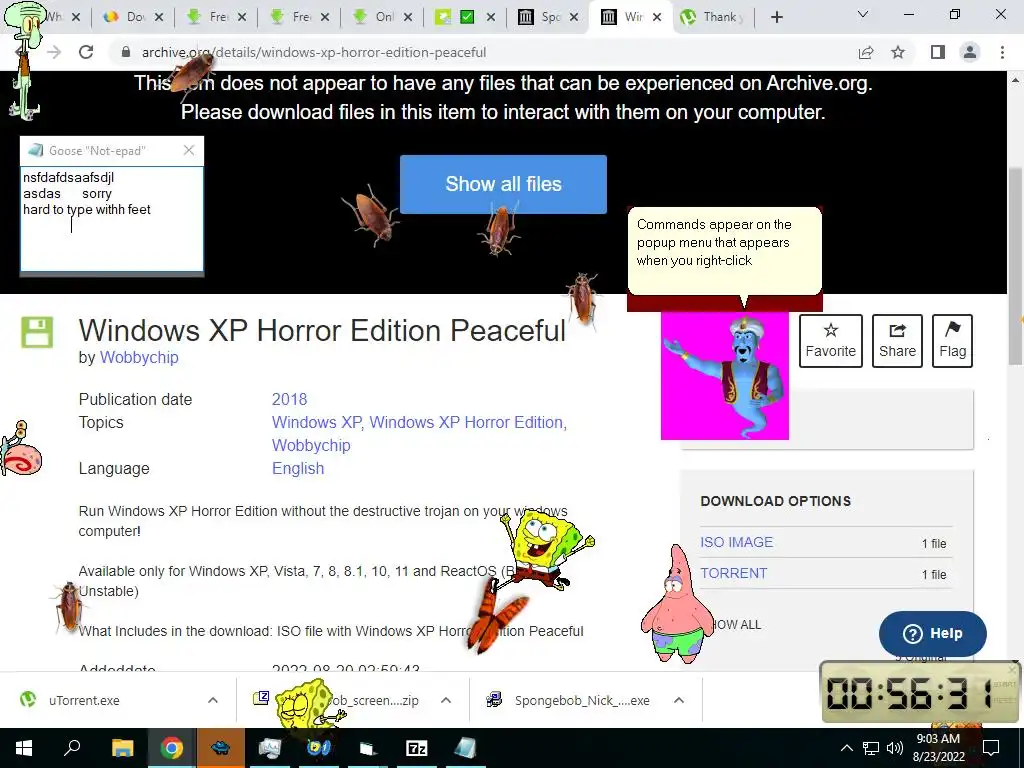Viewport: 1024px width, 768px height.
Task: Open the Wobbychip author link
Action: [138, 357]
